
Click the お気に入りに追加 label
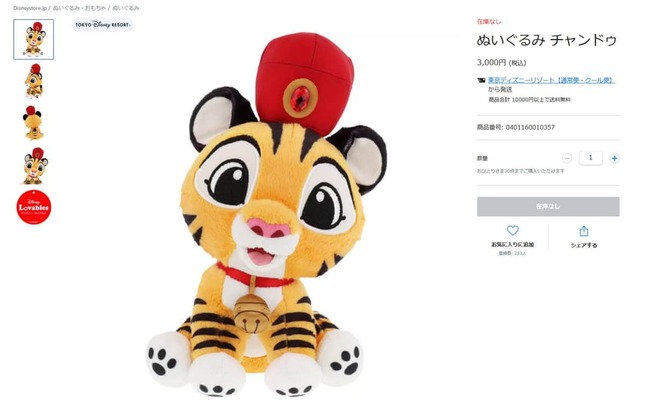click(x=512, y=245)
